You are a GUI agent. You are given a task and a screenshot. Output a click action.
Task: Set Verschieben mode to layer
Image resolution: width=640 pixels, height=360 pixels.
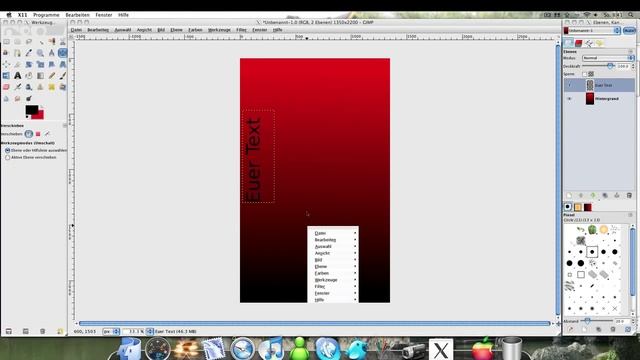click(x=28, y=133)
